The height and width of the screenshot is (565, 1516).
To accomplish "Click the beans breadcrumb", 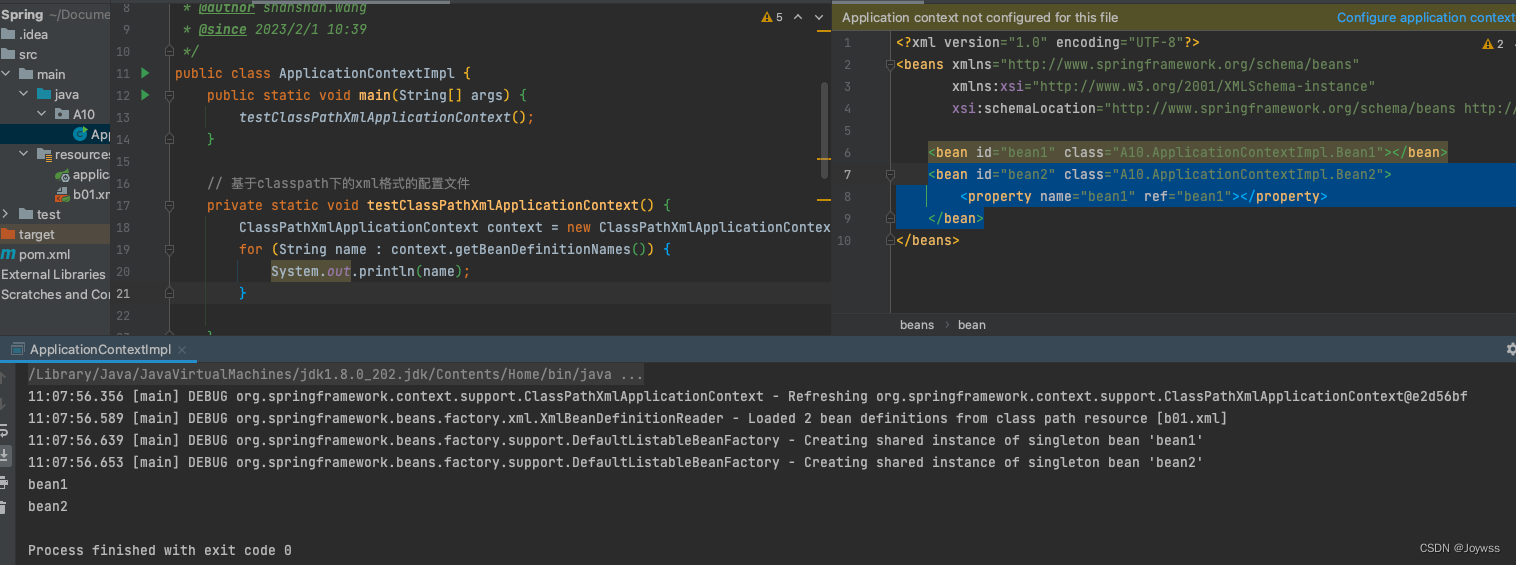I will click(x=917, y=324).
